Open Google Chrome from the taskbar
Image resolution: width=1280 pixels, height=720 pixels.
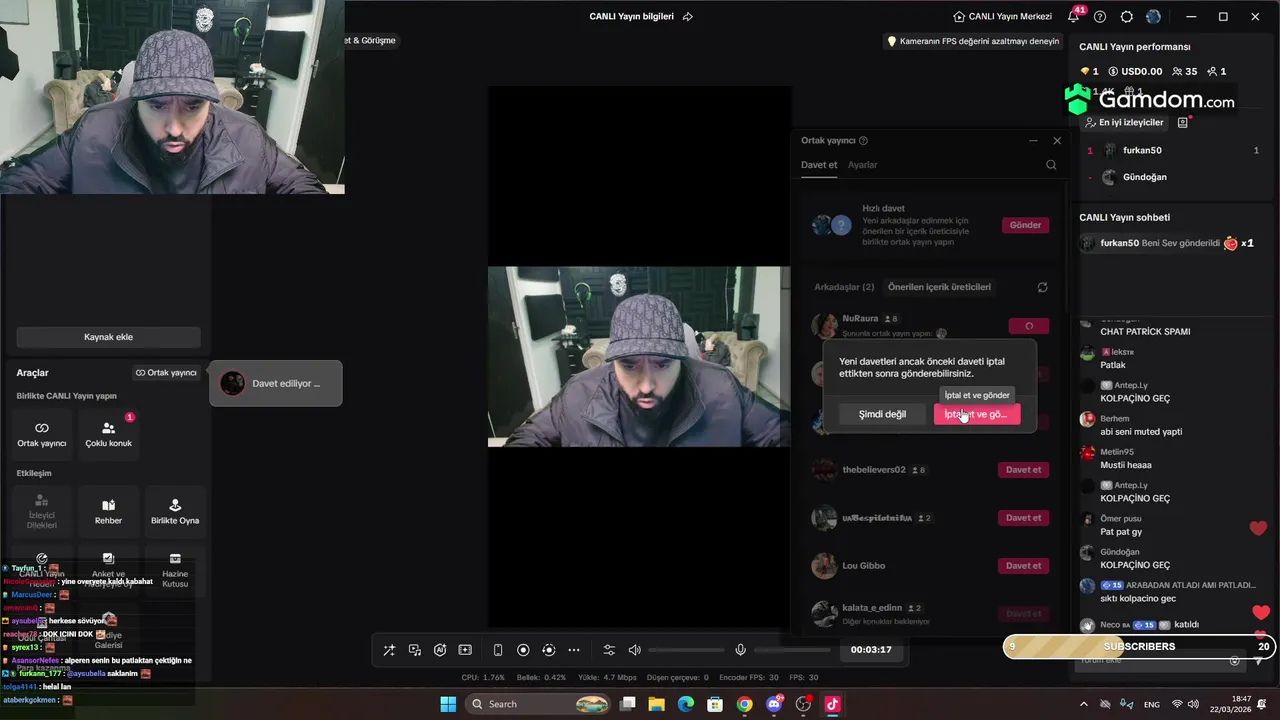click(x=744, y=704)
